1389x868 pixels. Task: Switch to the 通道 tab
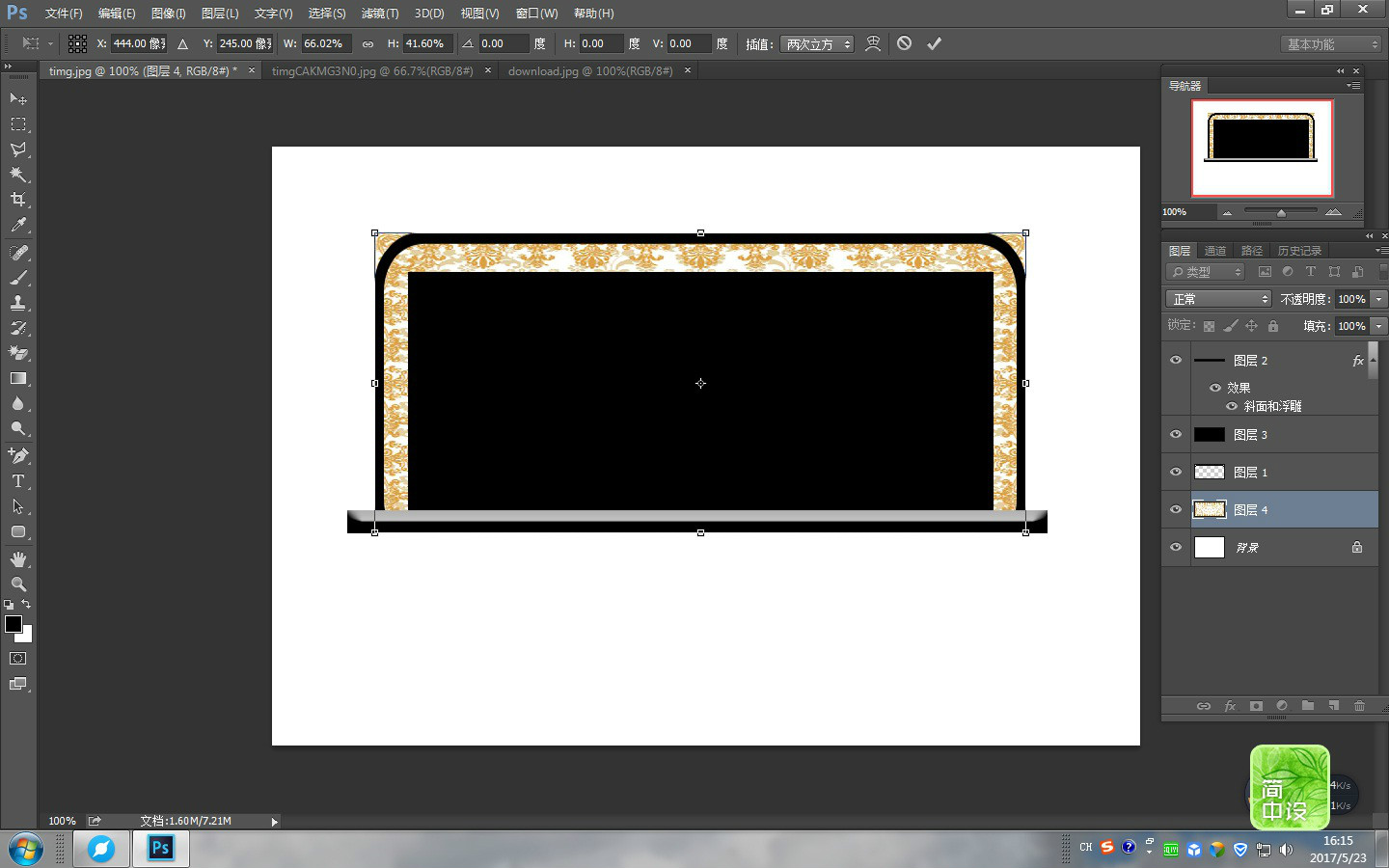[x=1215, y=251]
